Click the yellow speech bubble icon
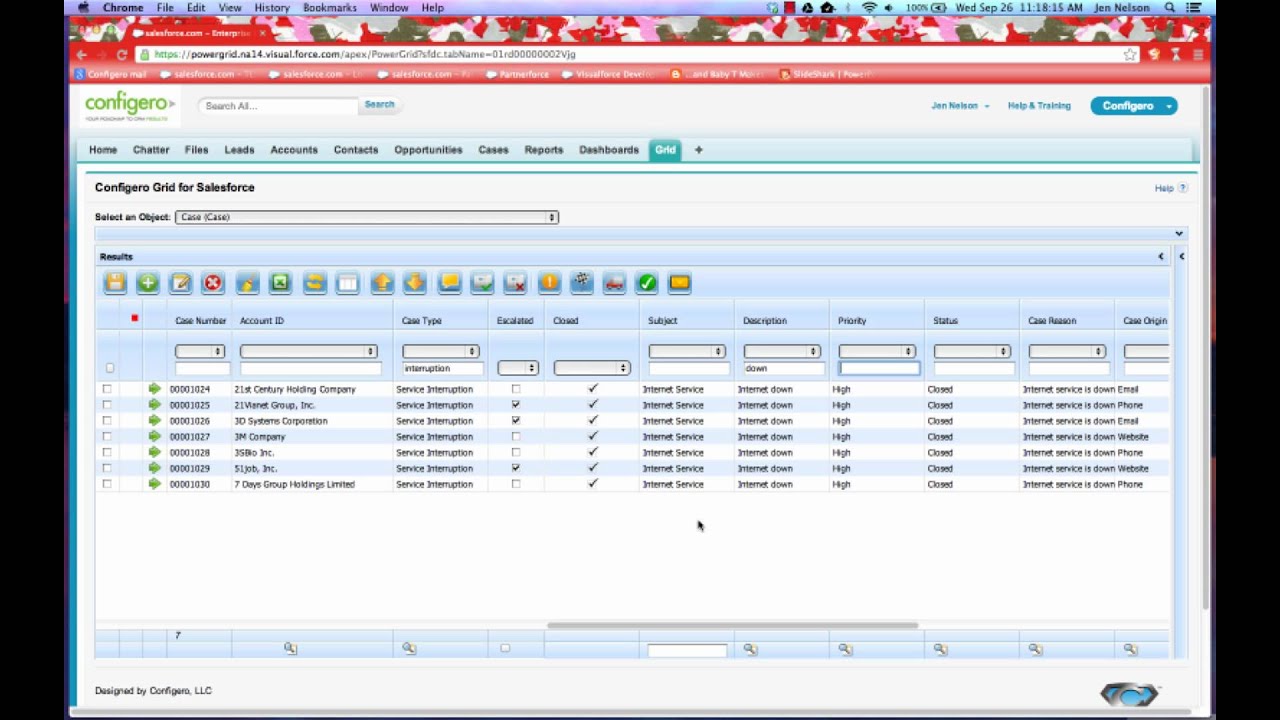 coord(449,283)
